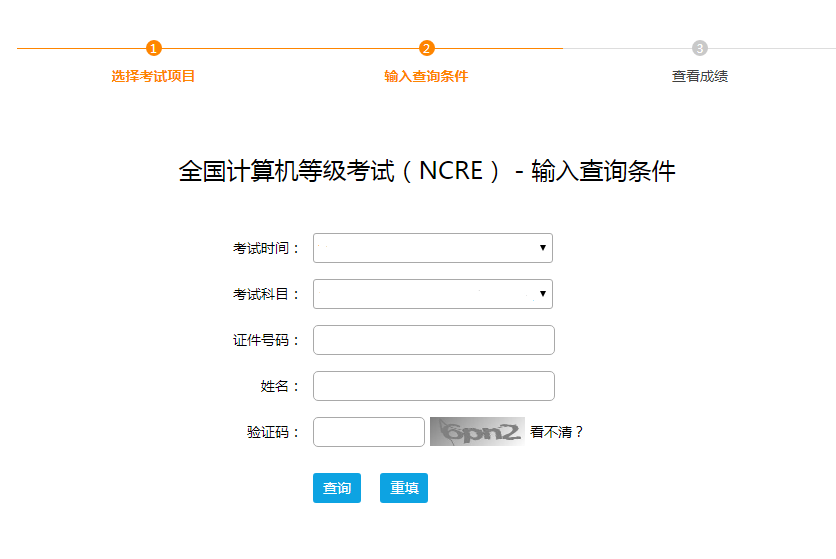Click the blue 查询 button
This screenshot has width=836, height=559.
[337, 488]
